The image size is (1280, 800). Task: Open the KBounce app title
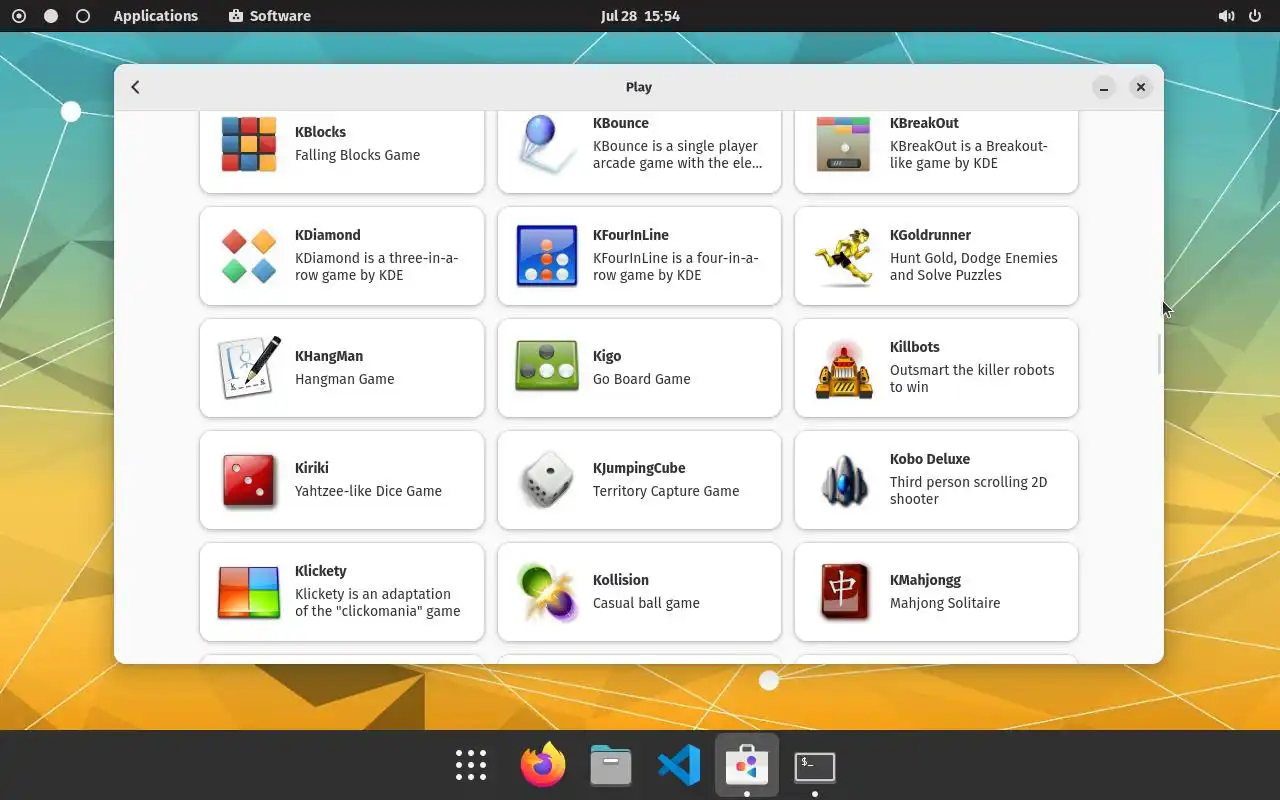coord(621,123)
